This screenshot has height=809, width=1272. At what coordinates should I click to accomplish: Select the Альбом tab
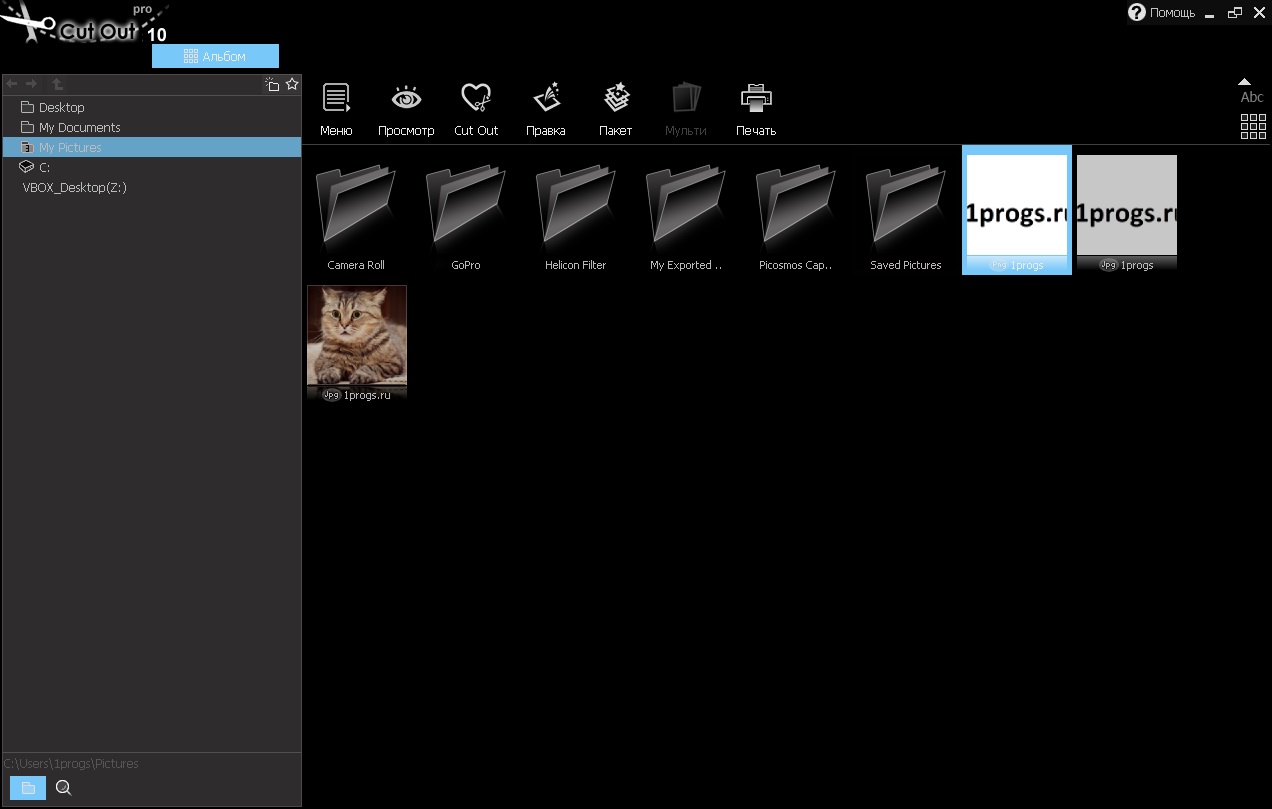[x=215, y=56]
